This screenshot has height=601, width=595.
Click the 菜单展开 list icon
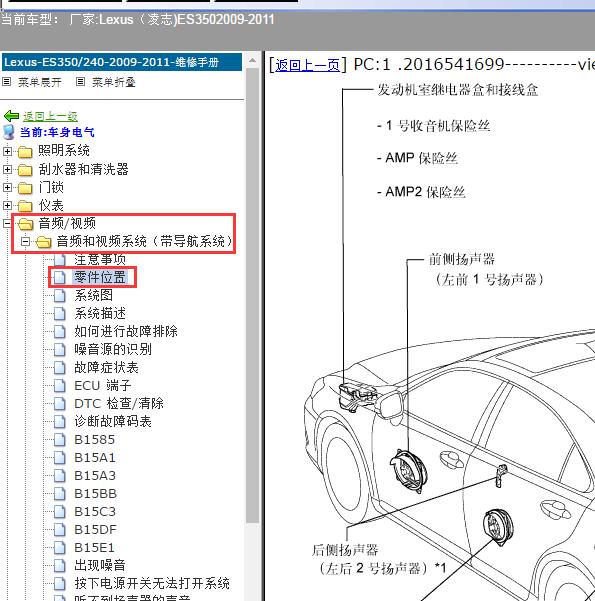pos(7,82)
